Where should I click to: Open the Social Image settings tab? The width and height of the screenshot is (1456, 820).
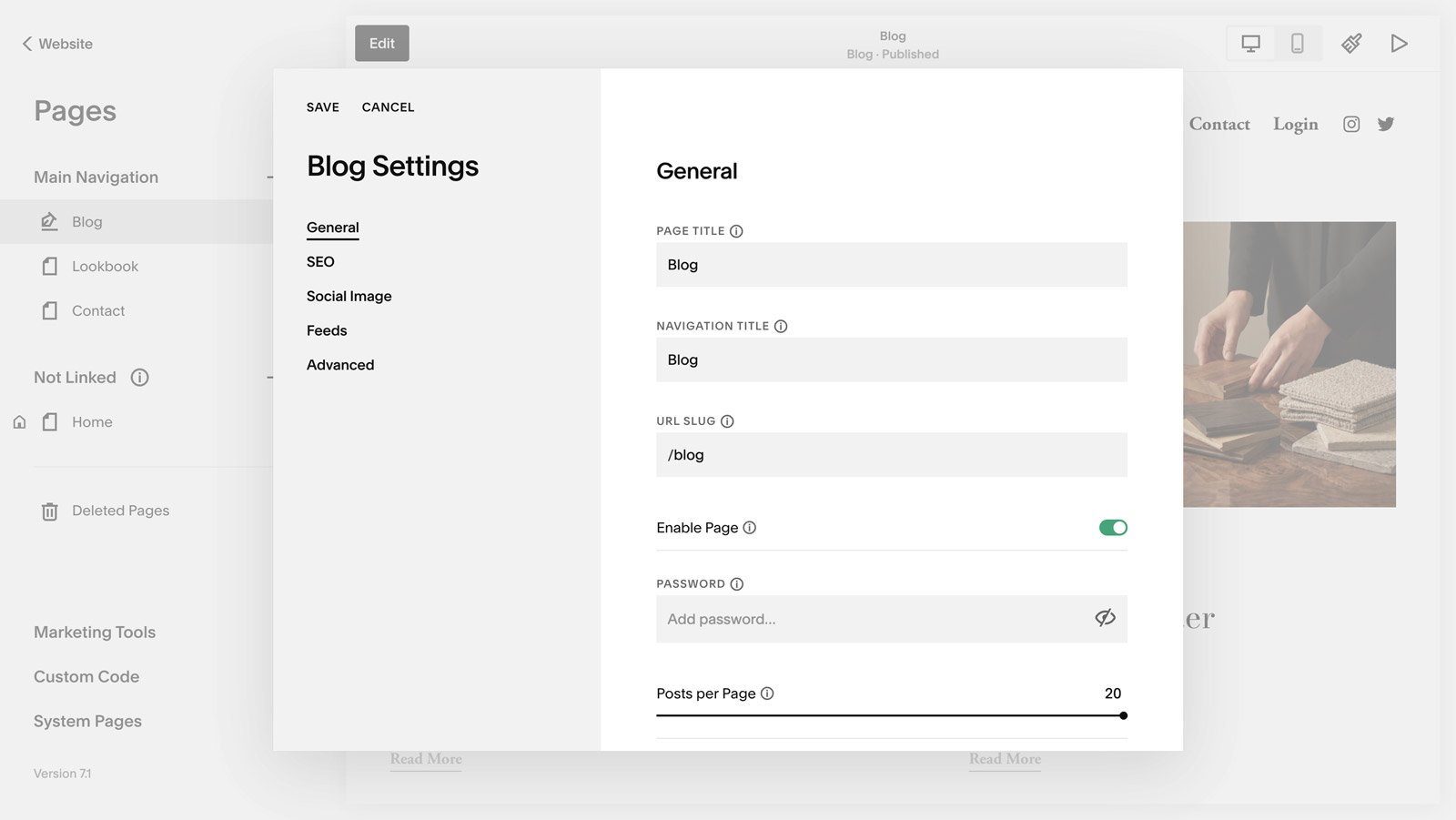pyautogui.click(x=349, y=297)
